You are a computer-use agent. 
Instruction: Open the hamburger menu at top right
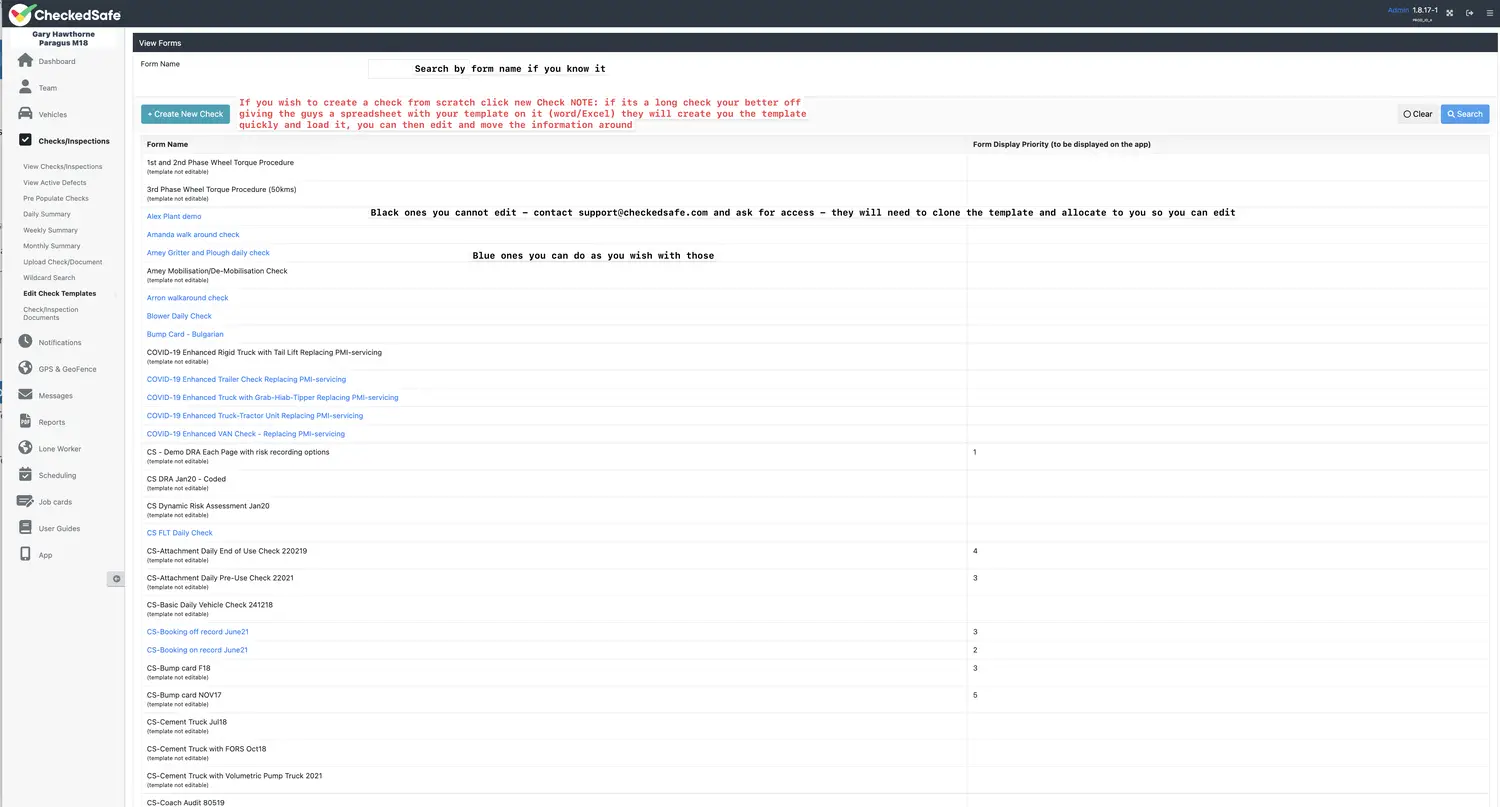1489,12
